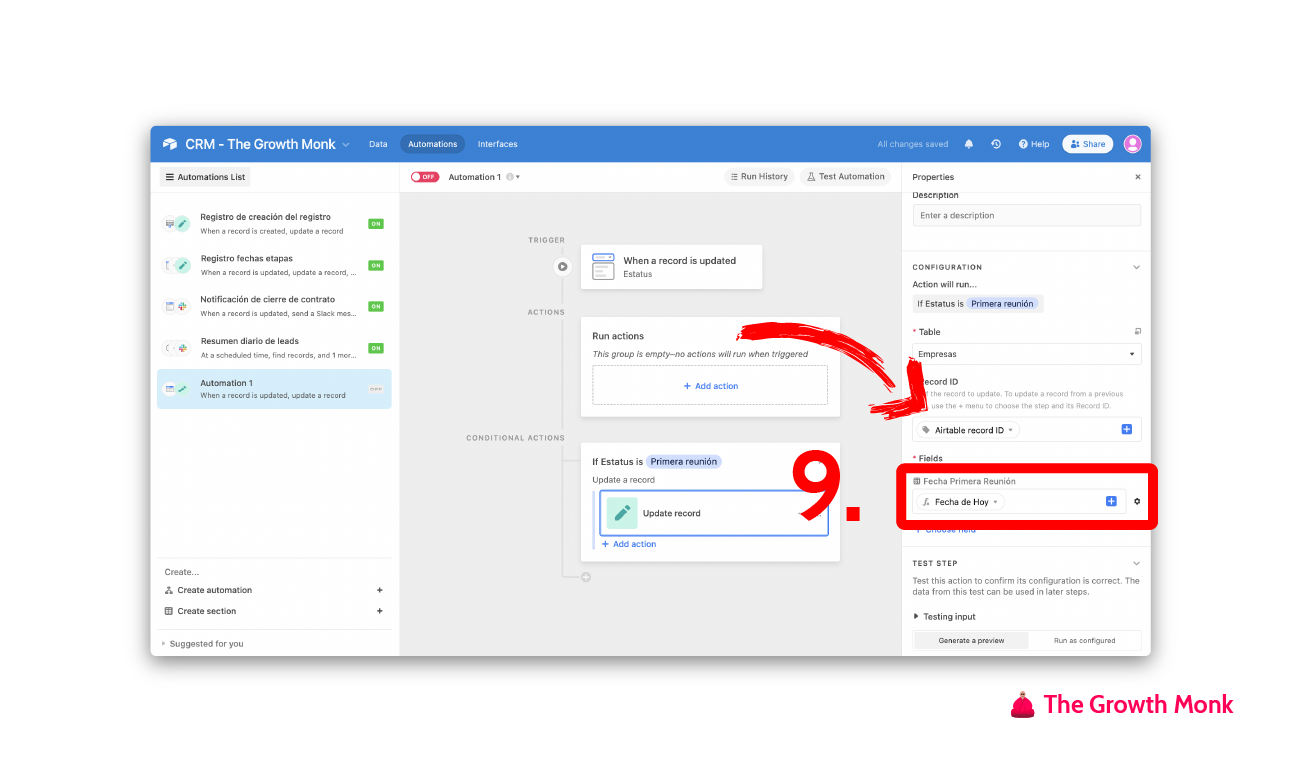Open Run History
The width and height of the screenshot is (1301, 781).
point(758,177)
